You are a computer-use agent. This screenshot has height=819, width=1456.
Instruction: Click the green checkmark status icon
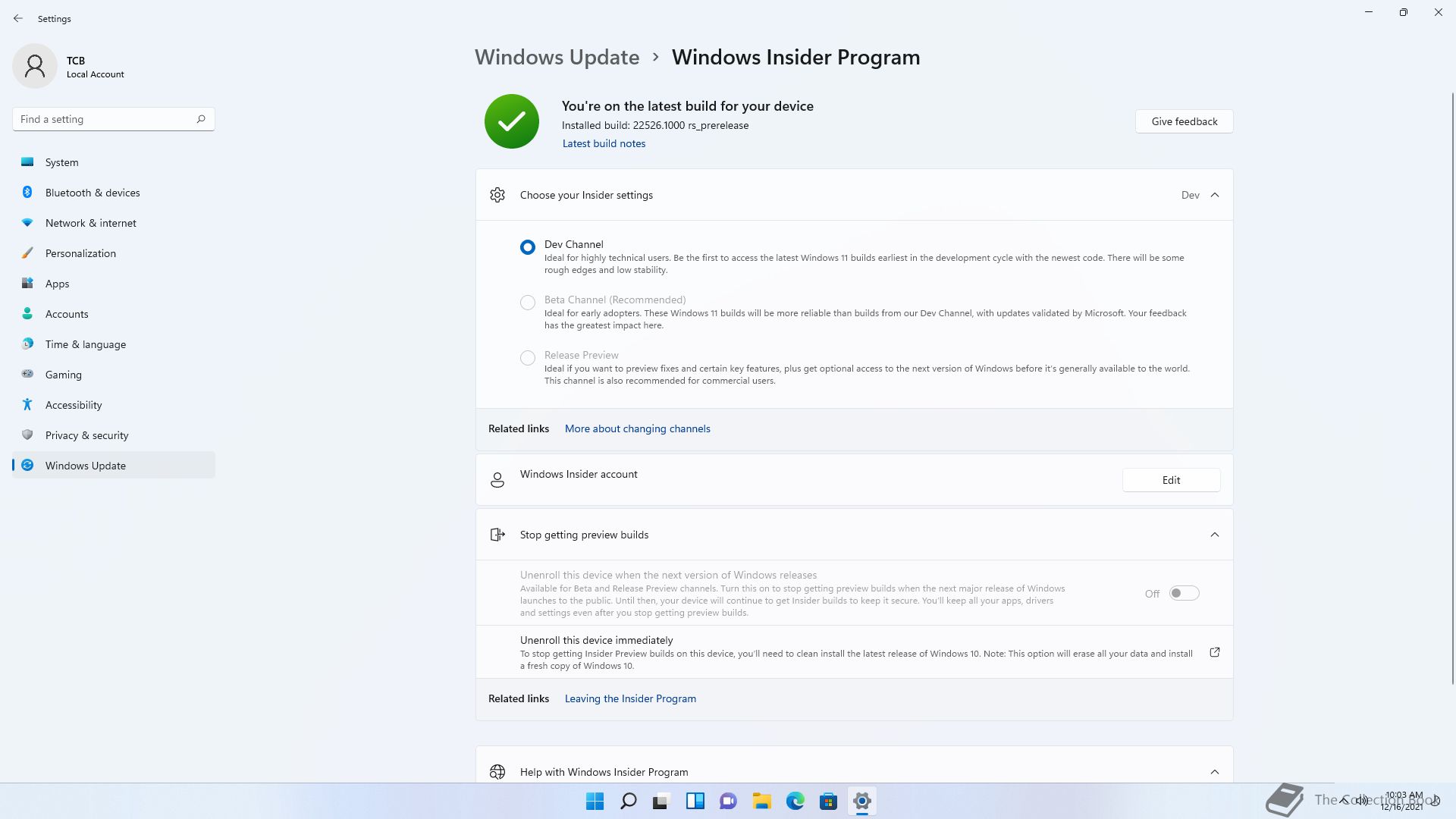[512, 121]
